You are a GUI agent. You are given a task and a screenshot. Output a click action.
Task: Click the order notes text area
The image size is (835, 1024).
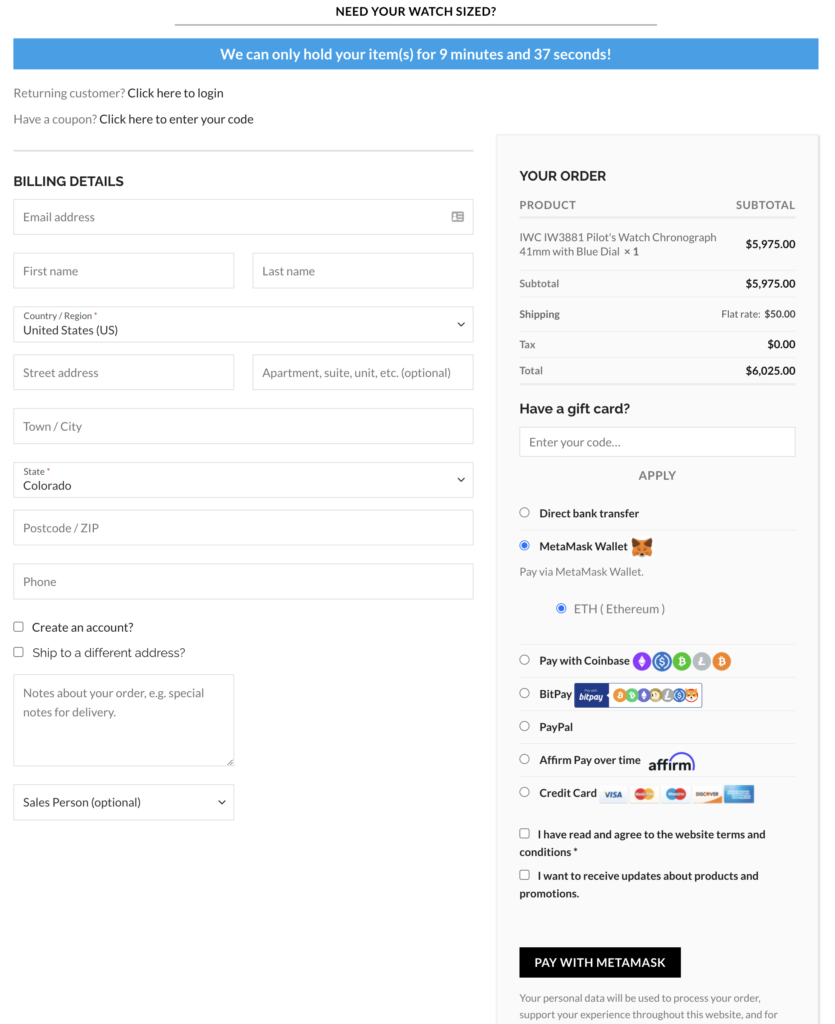click(x=123, y=720)
